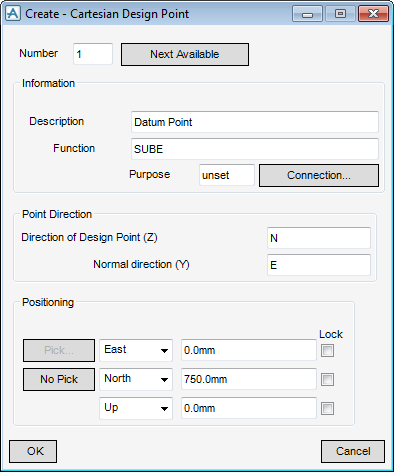Toggle the Lock checkbox for Up
This screenshot has height=472, width=394.
pyautogui.click(x=327, y=408)
